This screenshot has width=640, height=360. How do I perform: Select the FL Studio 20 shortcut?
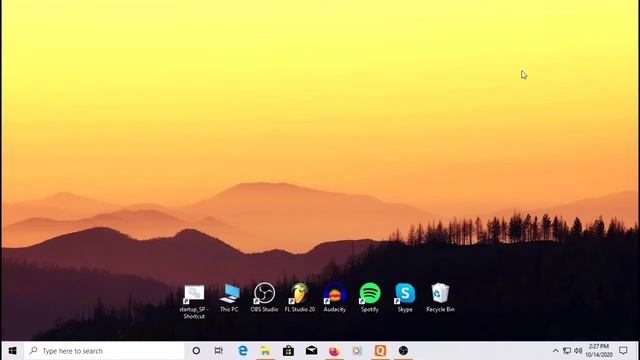(x=300, y=298)
